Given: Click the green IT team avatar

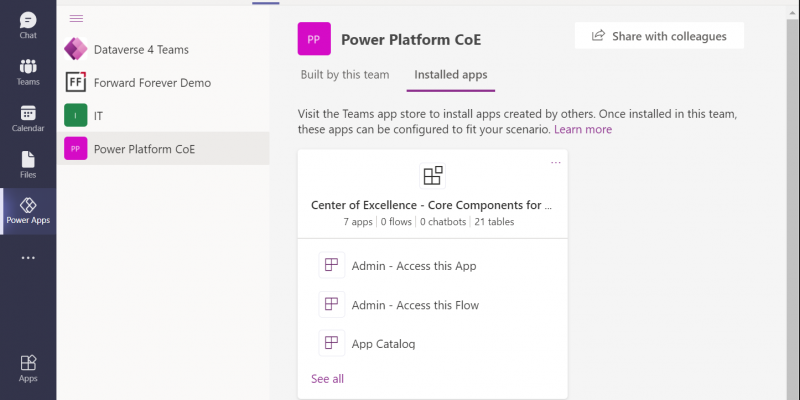Looking at the screenshot, I should pos(76,115).
